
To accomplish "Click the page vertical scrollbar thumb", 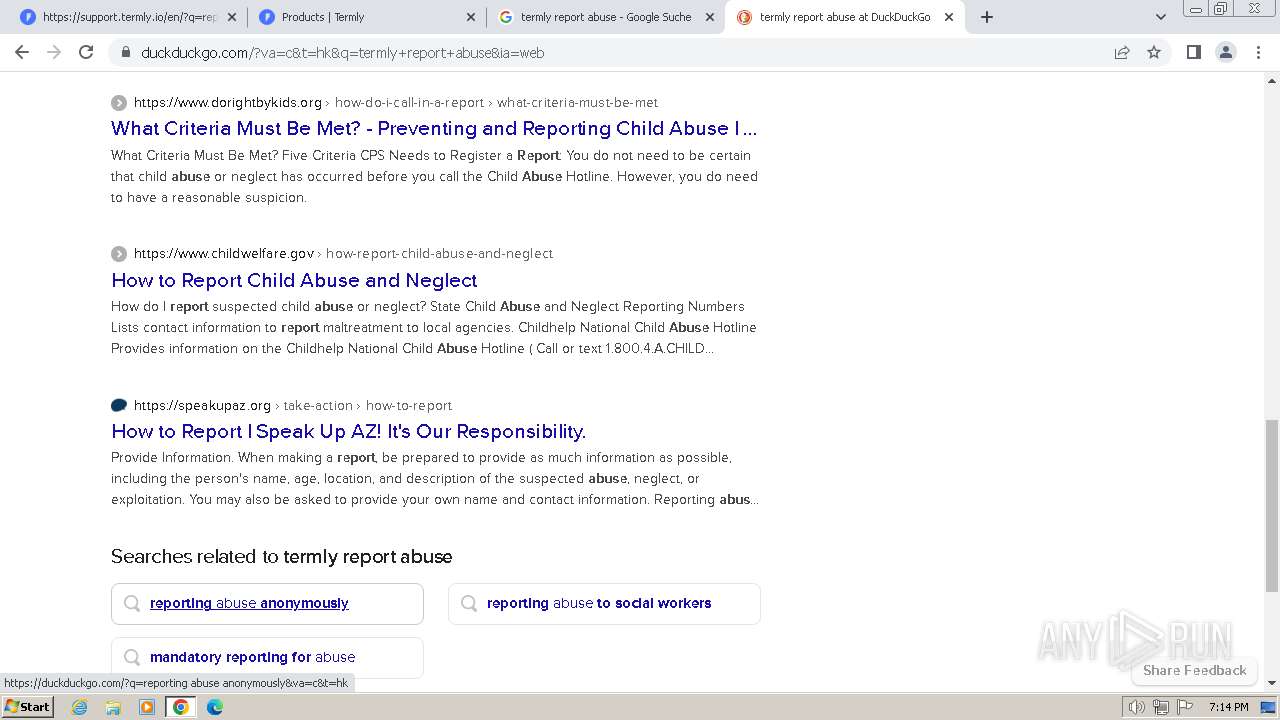I will click(x=1271, y=505).
